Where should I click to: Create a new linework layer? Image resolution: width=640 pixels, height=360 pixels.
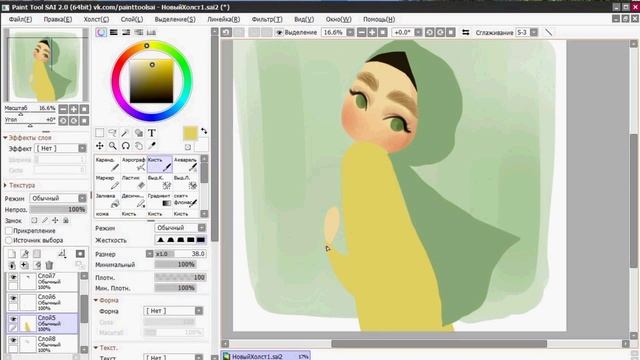point(24,254)
